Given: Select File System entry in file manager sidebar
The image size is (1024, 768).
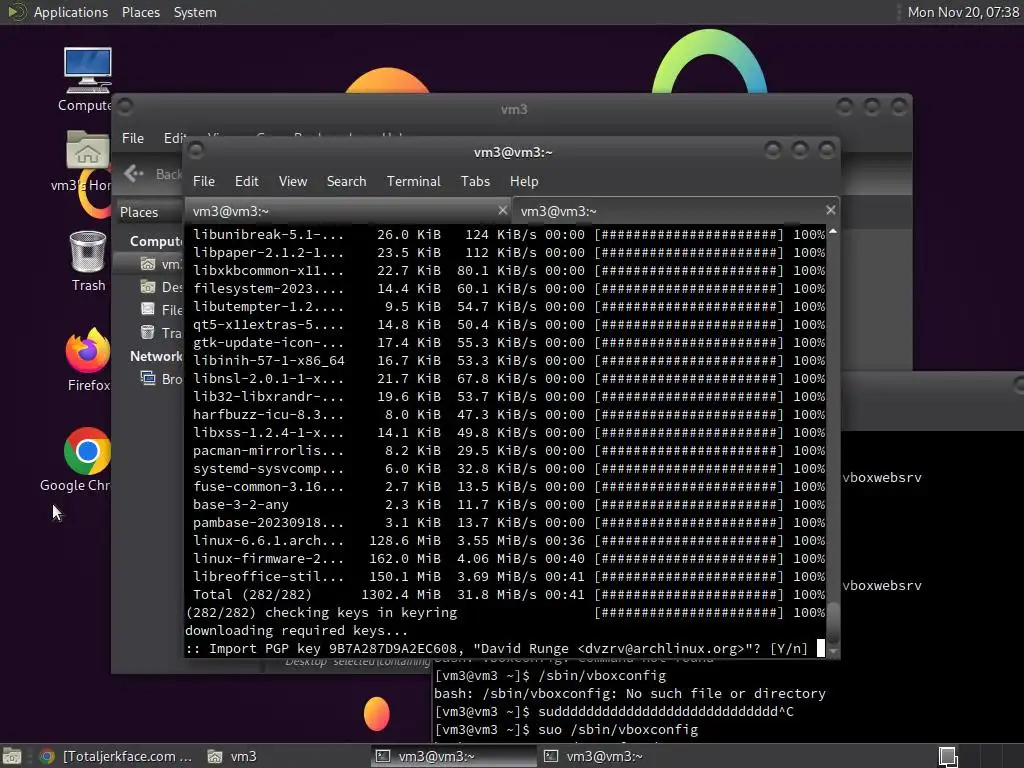Looking at the screenshot, I should coord(161,310).
